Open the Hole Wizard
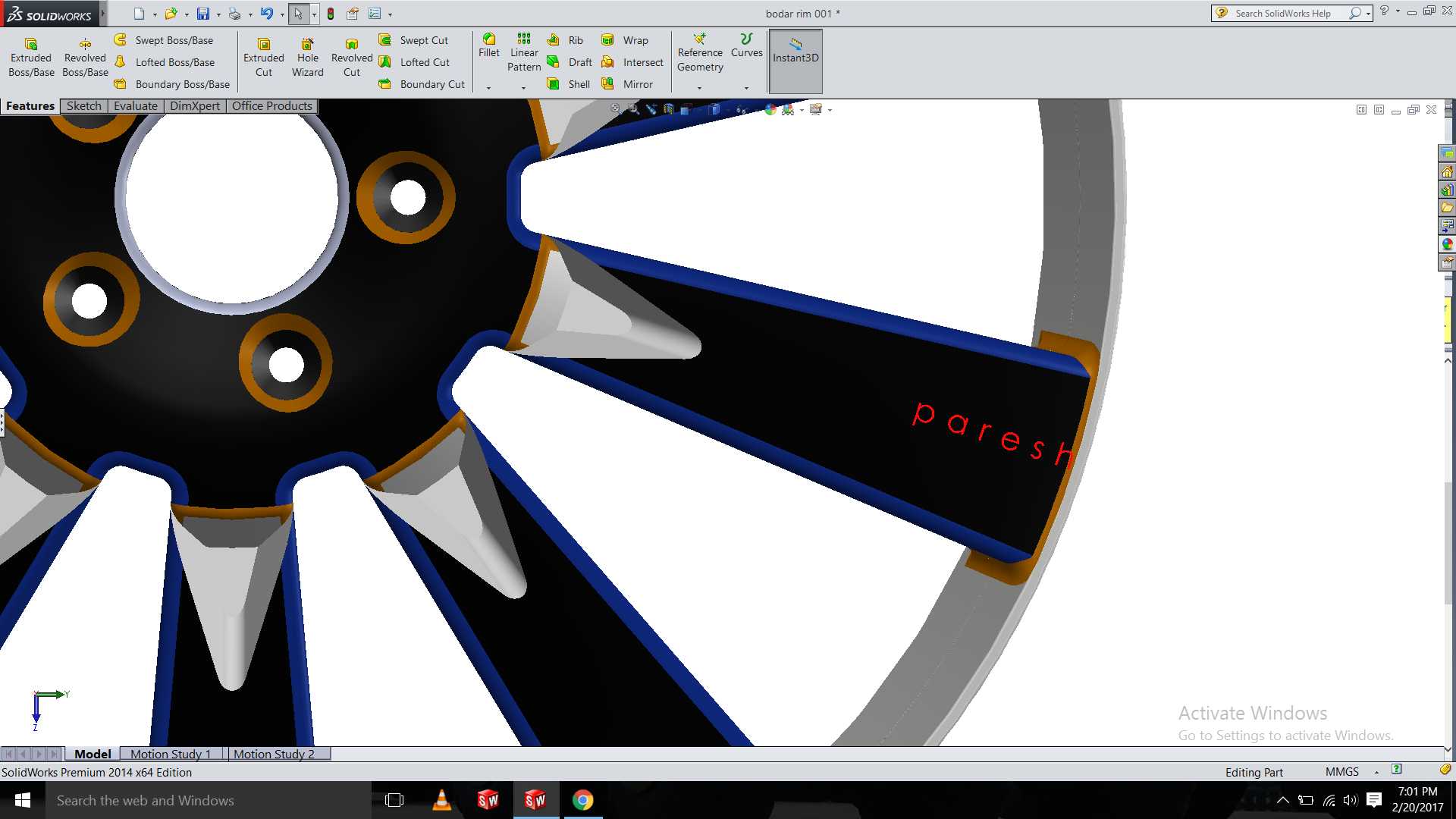The height and width of the screenshot is (819, 1456). click(x=307, y=58)
